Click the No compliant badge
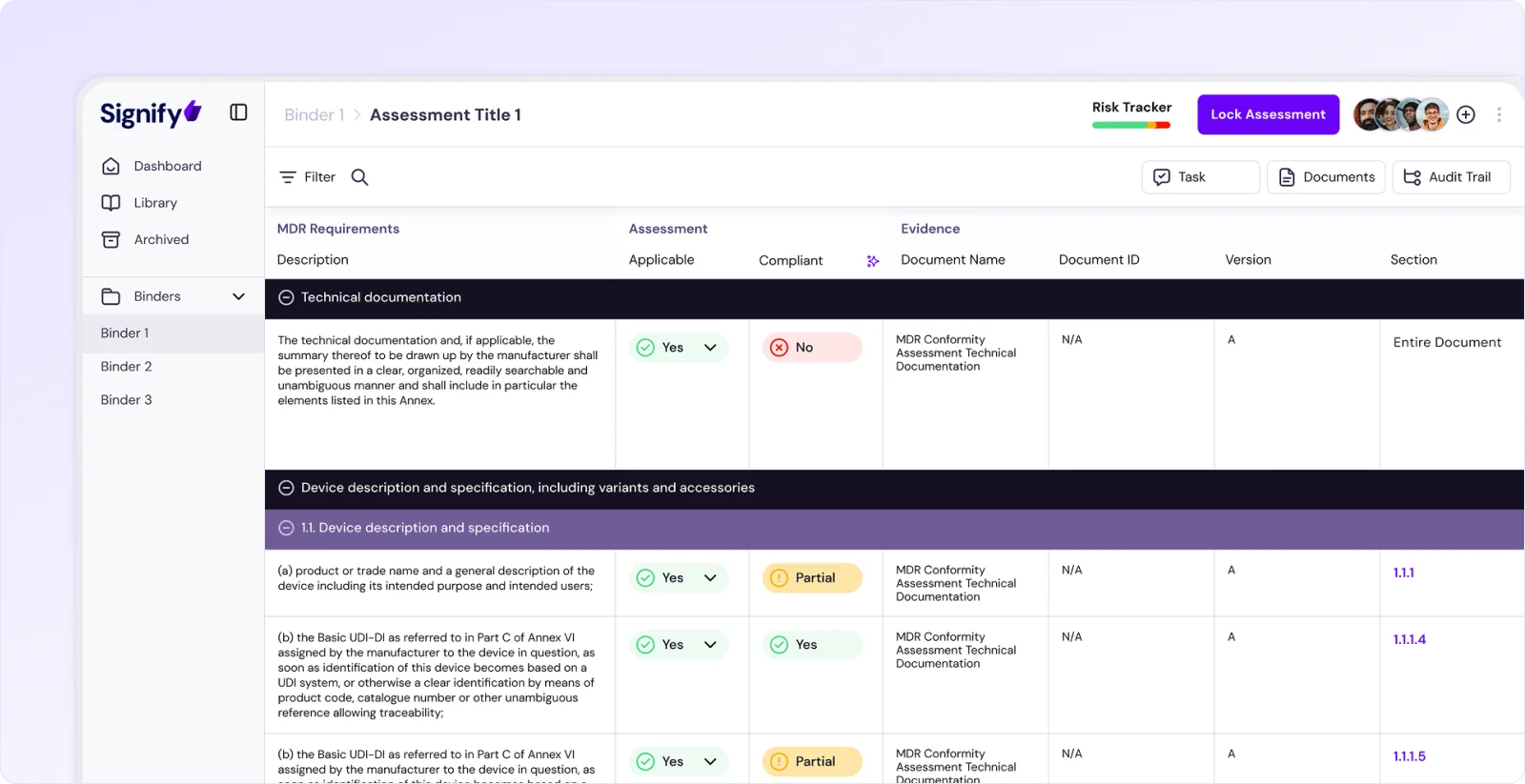The width and height of the screenshot is (1525, 784). 812,348
